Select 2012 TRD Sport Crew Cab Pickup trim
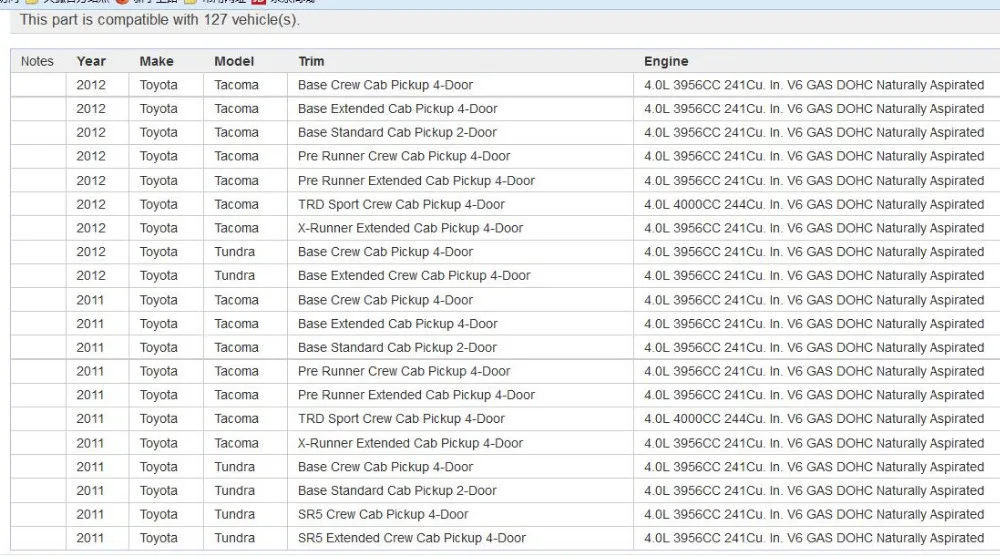 (x=401, y=204)
